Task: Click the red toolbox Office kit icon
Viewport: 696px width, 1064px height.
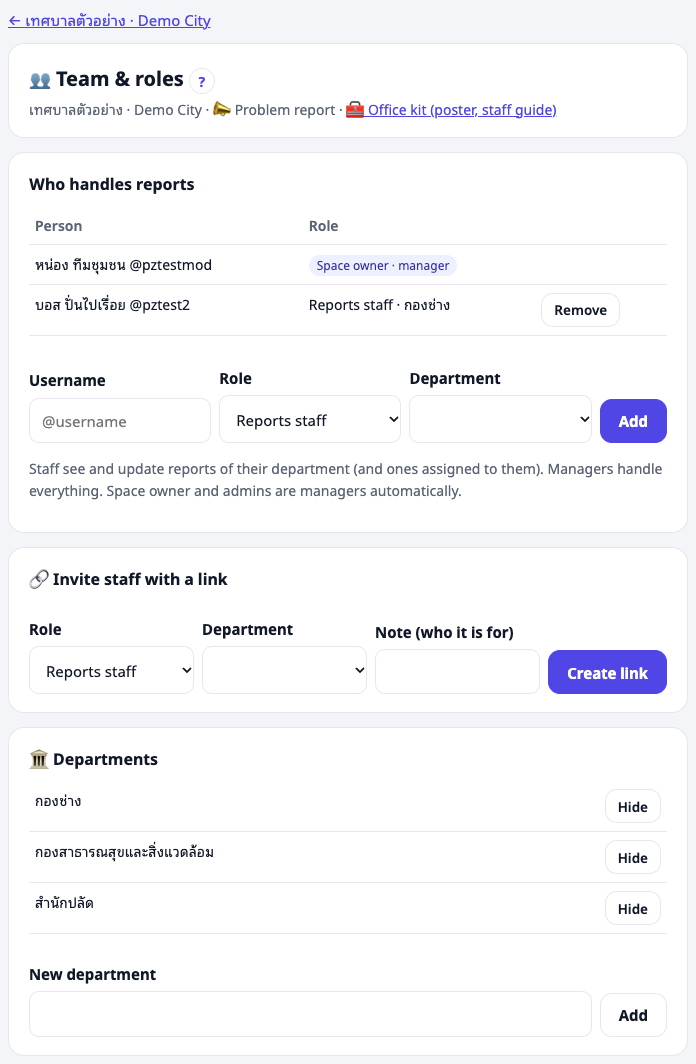Action: point(355,109)
